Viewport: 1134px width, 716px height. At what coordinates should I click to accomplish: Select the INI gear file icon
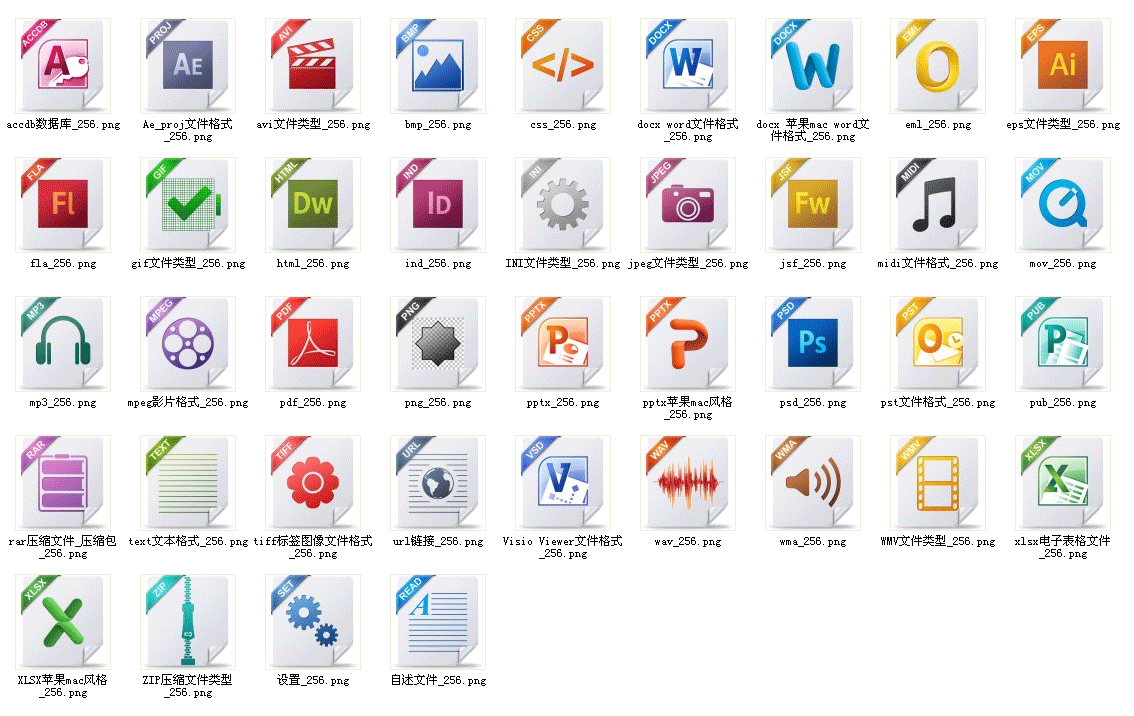[563, 205]
